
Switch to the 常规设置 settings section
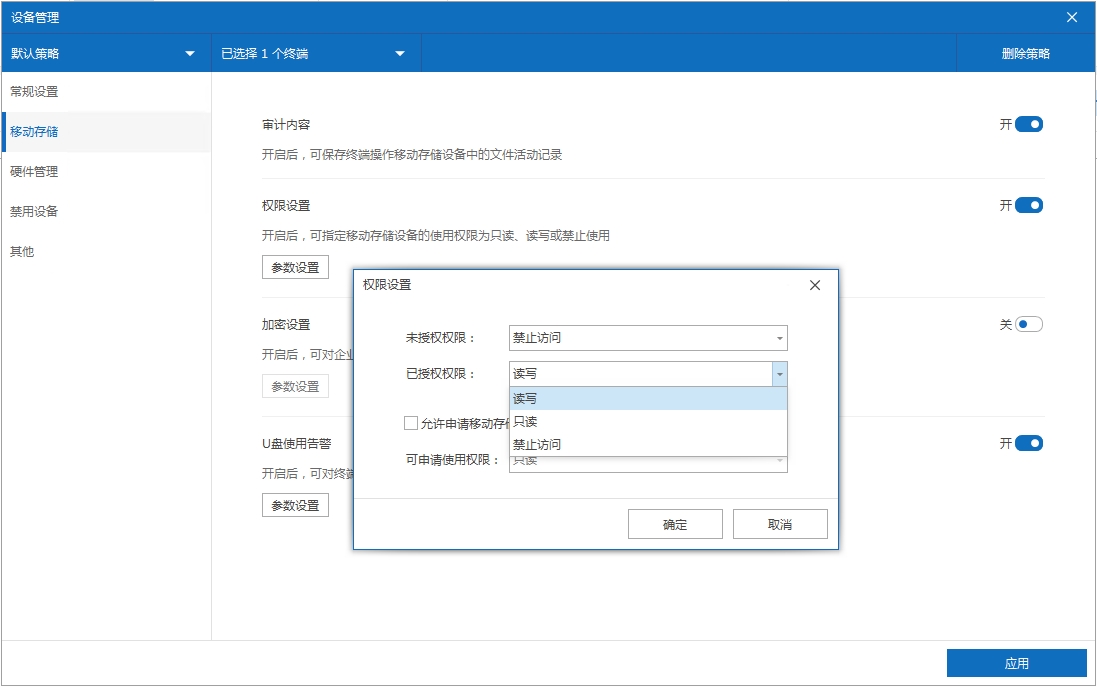point(34,91)
